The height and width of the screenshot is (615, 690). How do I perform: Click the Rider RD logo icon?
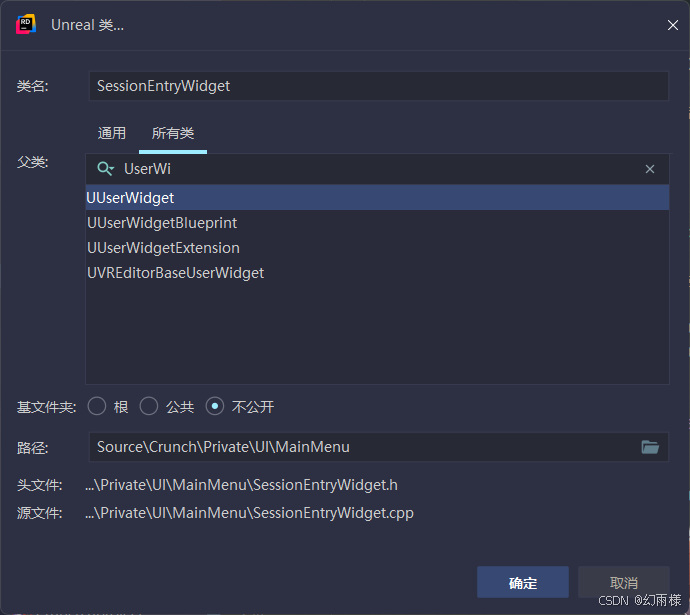click(26, 25)
